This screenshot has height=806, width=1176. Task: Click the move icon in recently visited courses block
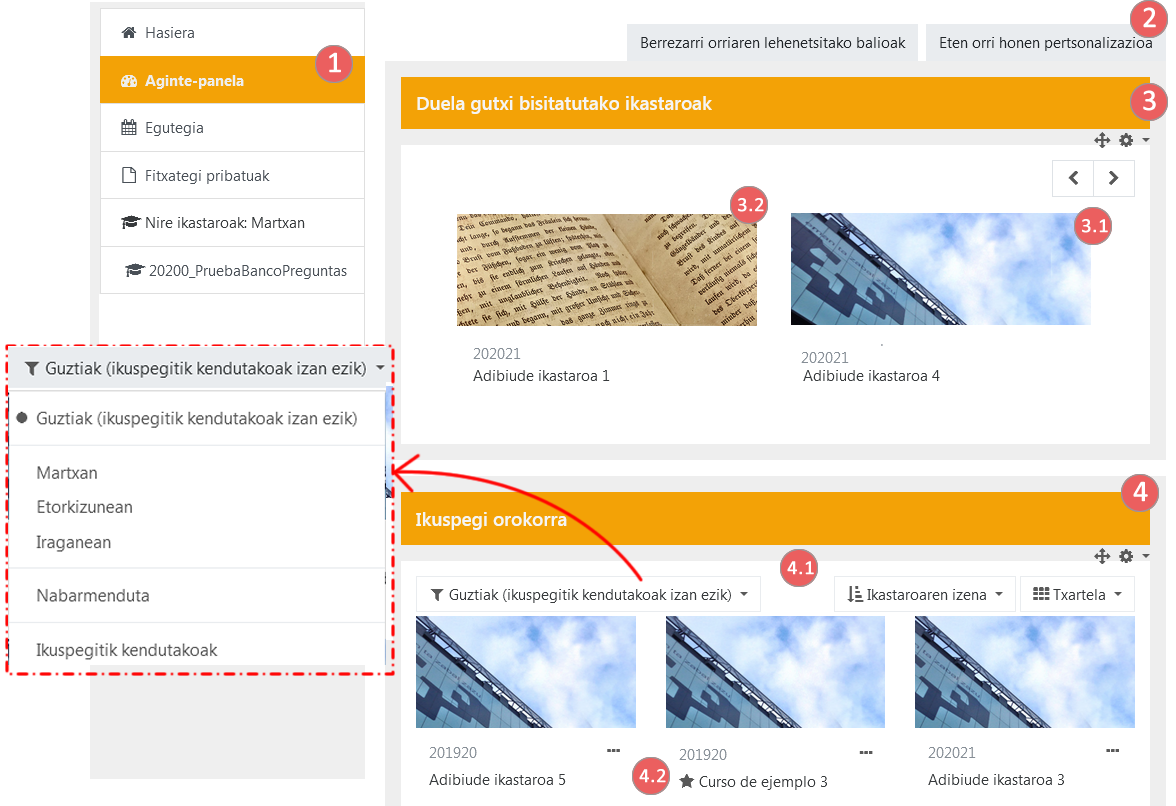(1102, 141)
